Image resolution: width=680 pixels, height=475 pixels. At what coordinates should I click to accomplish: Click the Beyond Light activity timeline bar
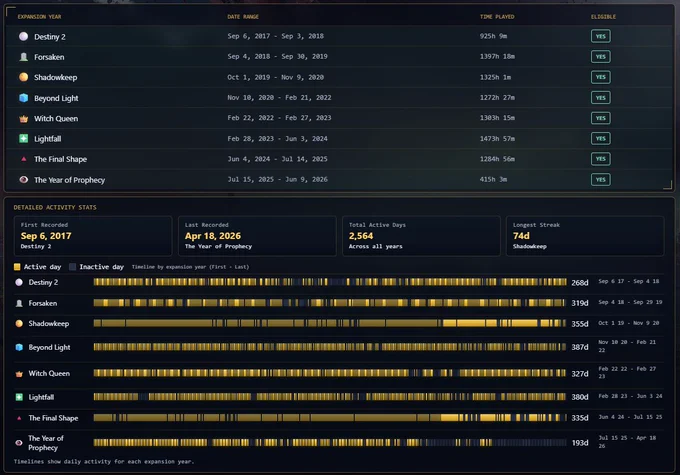point(330,347)
